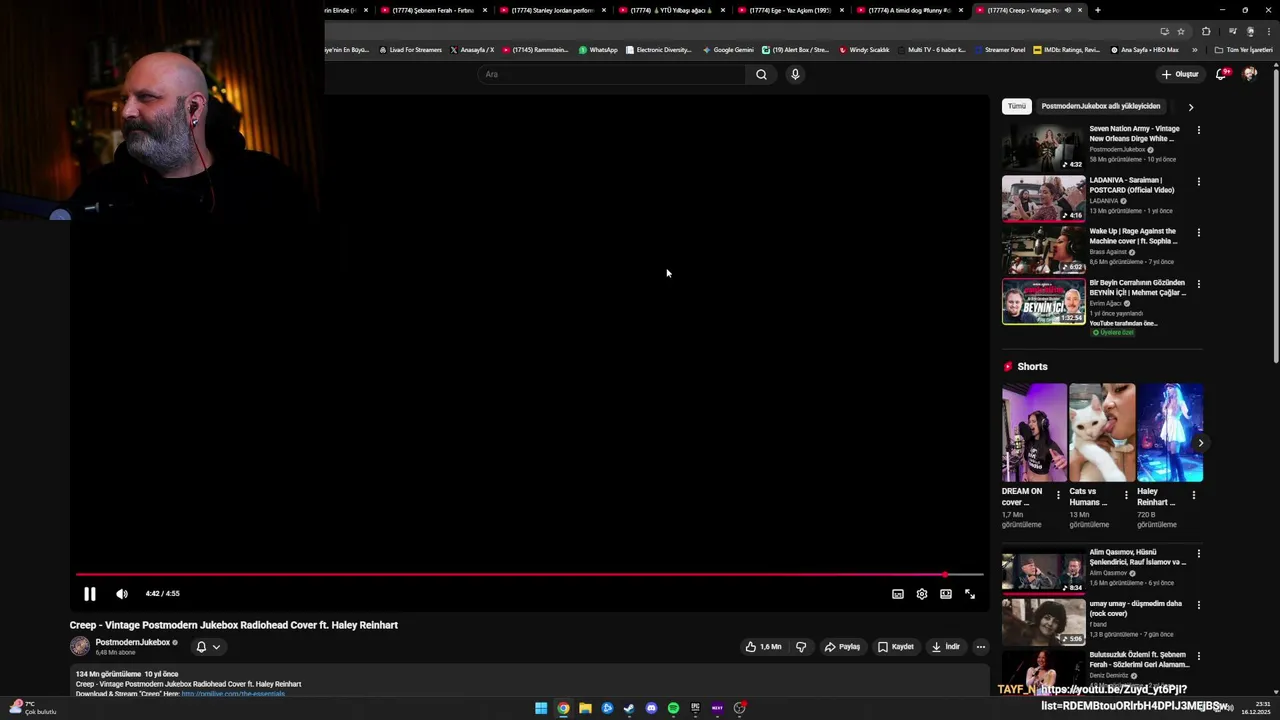Select the Tümü filter chip

pos(1017,106)
